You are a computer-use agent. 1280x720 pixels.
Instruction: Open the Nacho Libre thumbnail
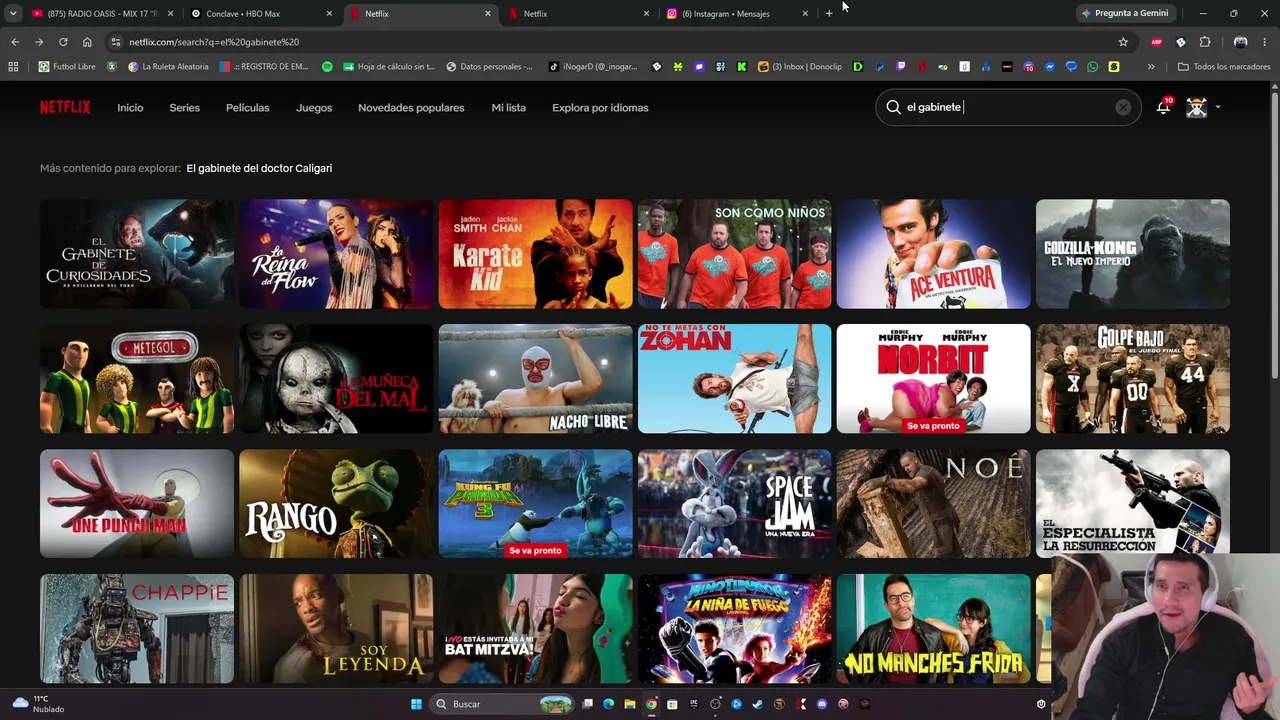535,379
